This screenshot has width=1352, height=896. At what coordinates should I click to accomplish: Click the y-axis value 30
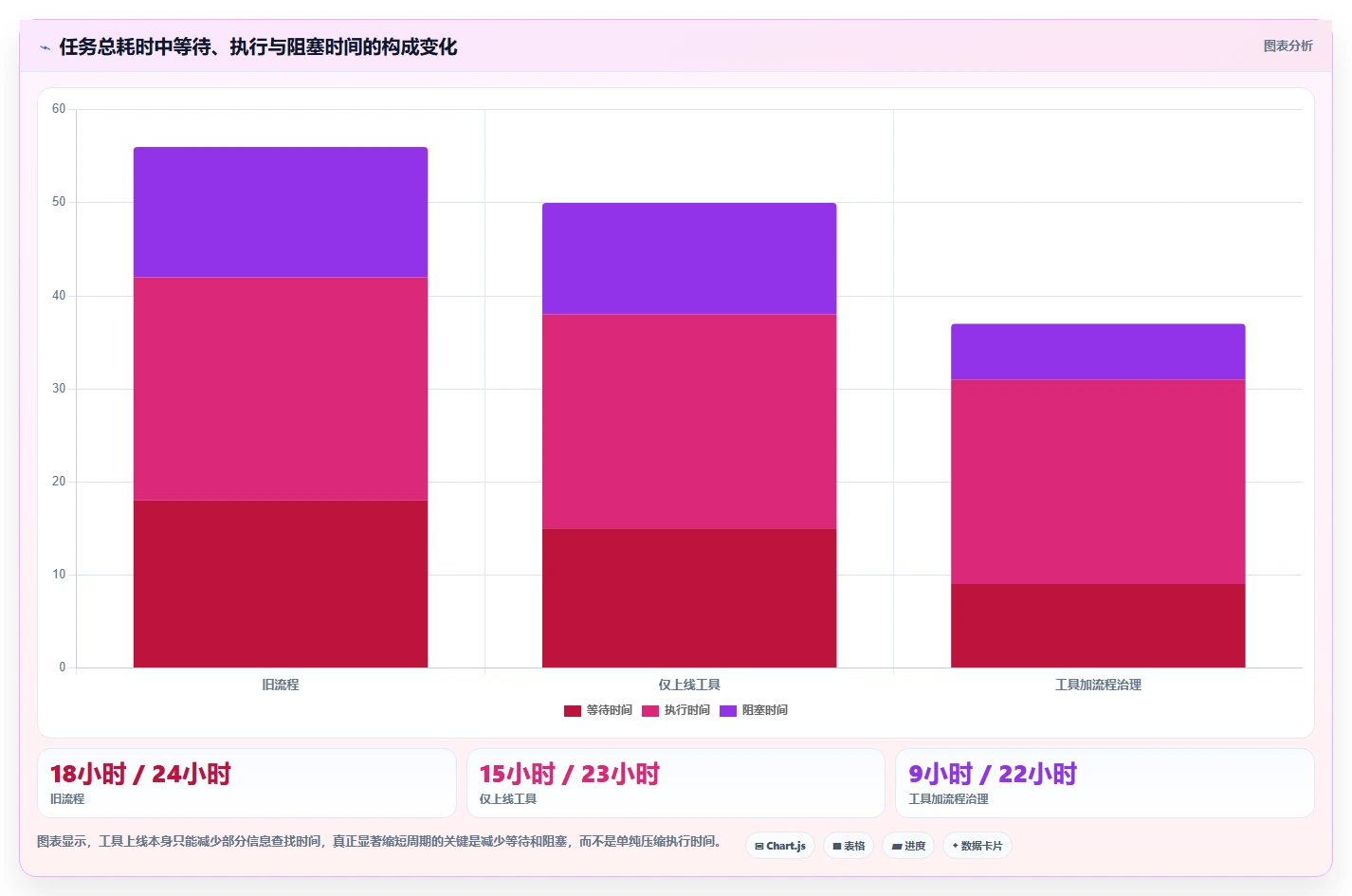pyautogui.click(x=59, y=389)
